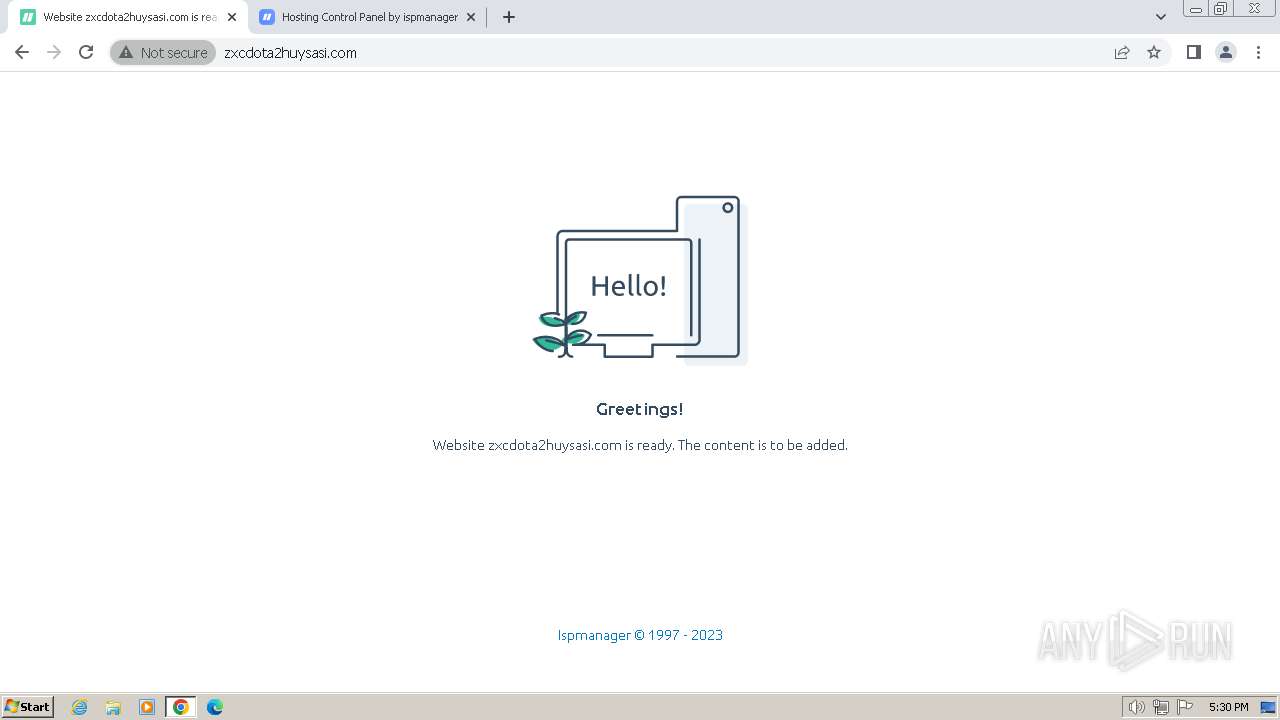Click the Hello! computer illustration
The width and height of the screenshot is (1280, 720).
click(640, 279)
